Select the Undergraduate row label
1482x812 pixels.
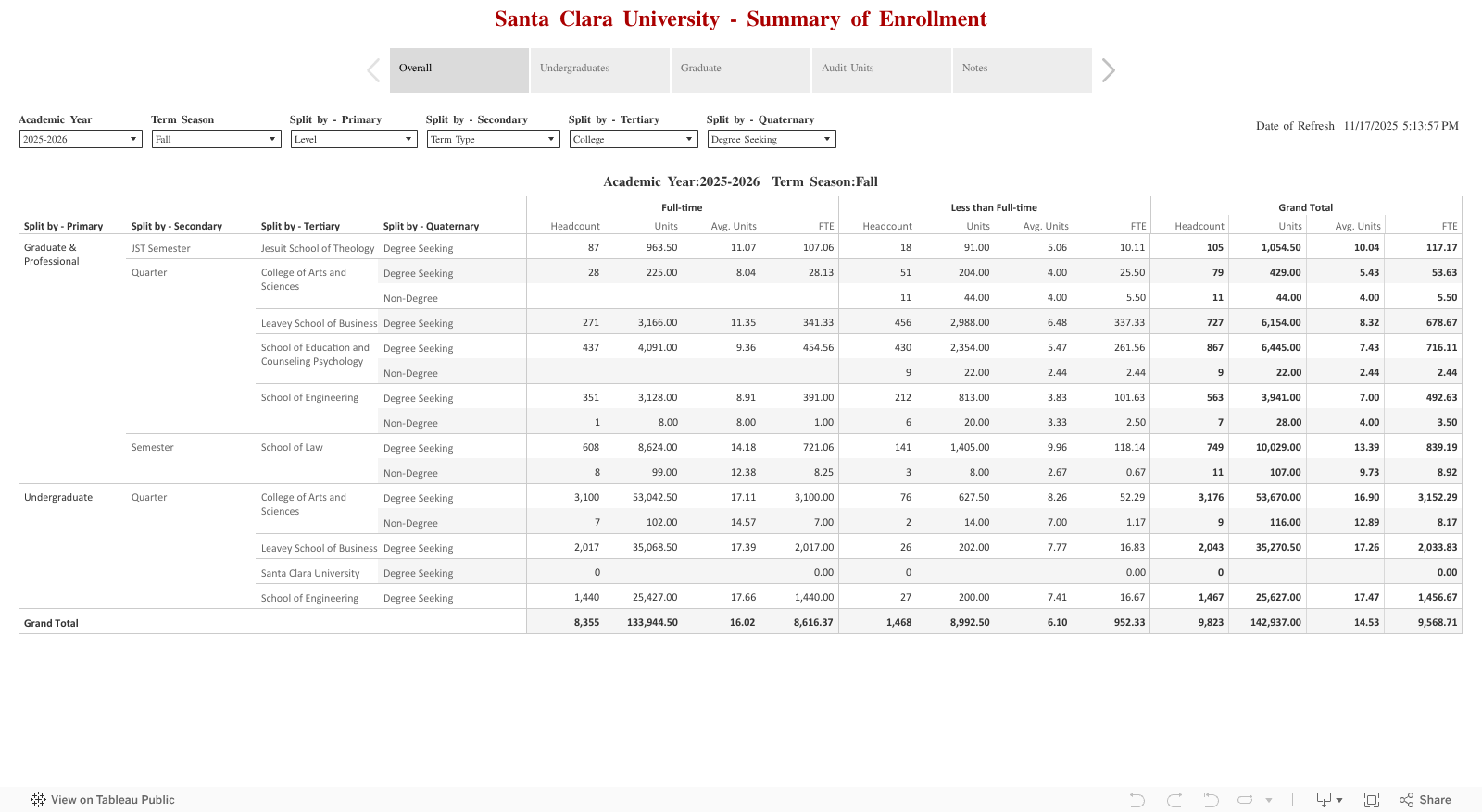58,497
